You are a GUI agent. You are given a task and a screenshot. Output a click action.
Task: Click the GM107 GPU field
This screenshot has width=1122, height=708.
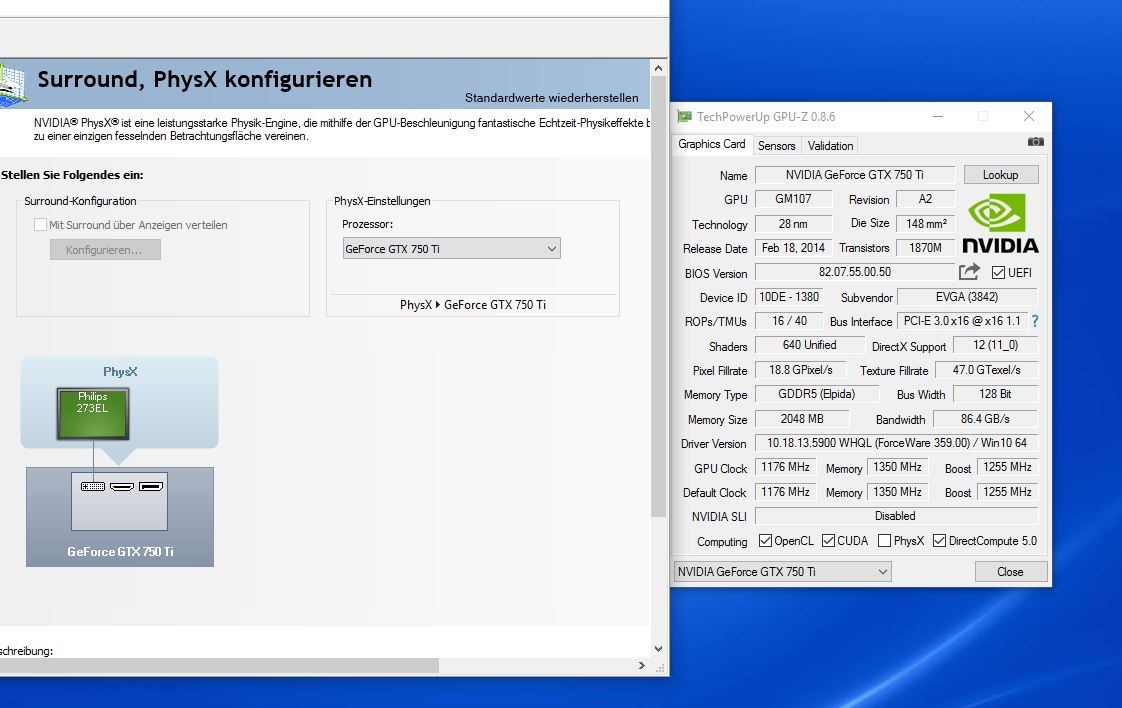click(794, 199)
